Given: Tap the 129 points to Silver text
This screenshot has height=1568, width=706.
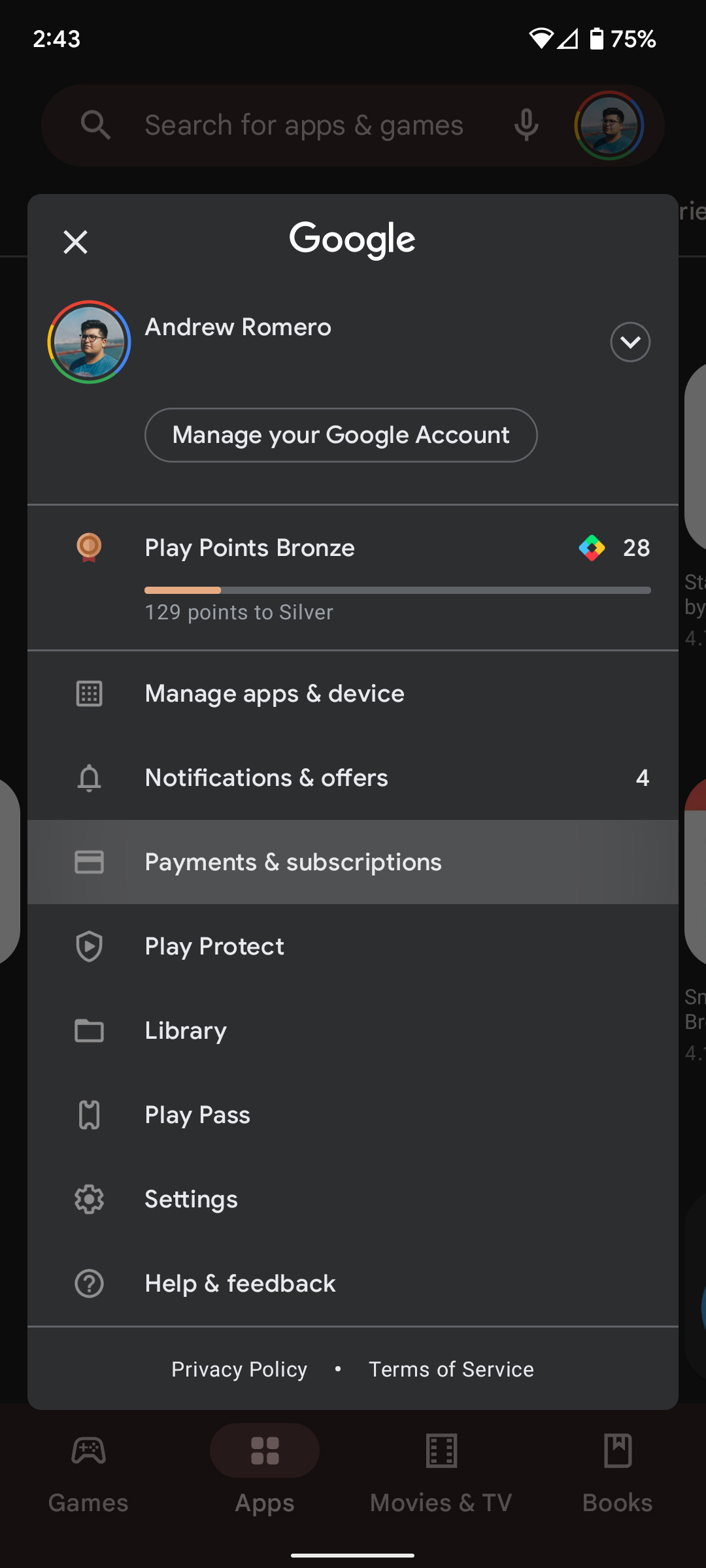Looking at the screenshot, I should click(x=239, y=613).
